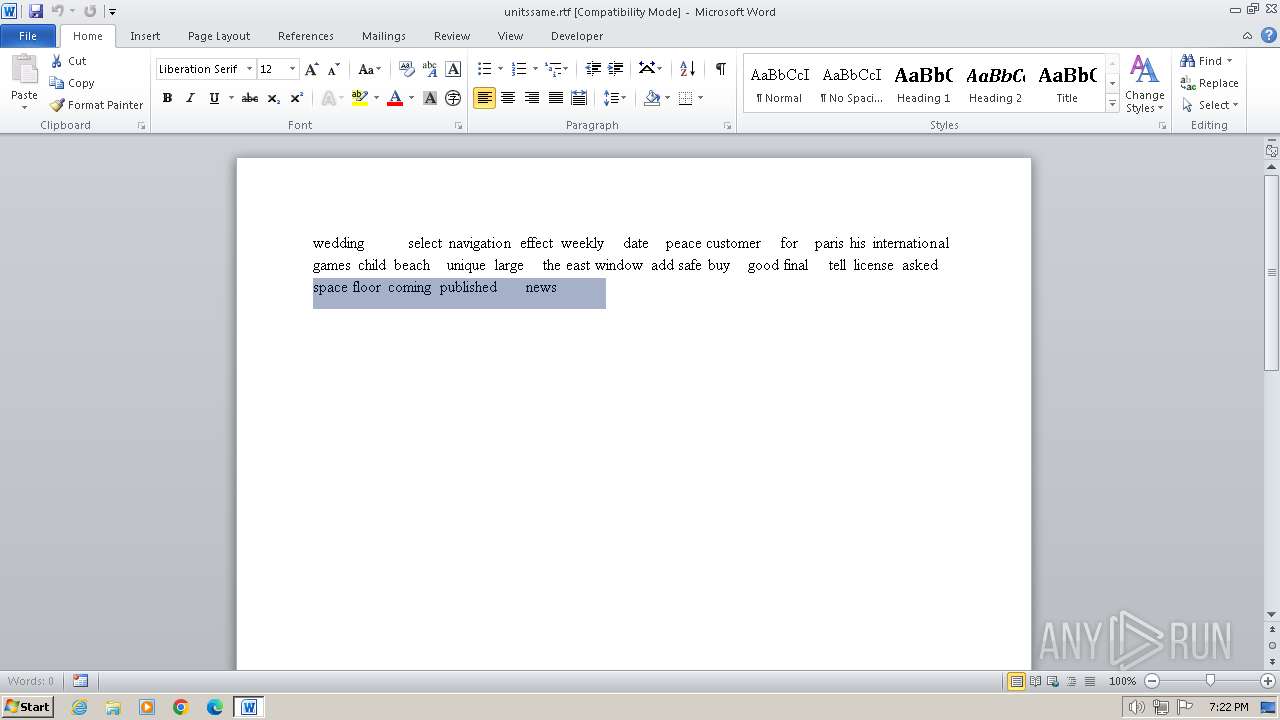Clear formatting with eraser icon
Viewport: 1280px width, 720px height.
(406, 69)
